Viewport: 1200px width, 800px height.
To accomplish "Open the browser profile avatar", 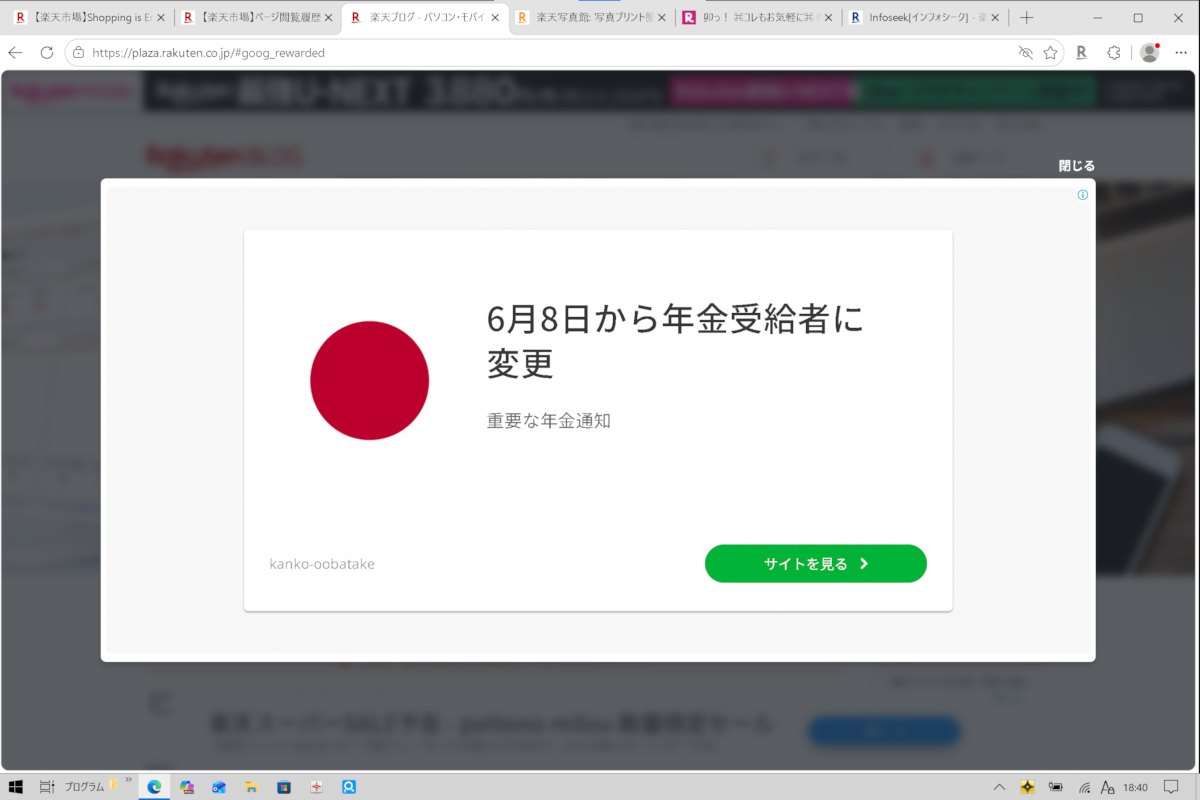I will coord(1149,53).
